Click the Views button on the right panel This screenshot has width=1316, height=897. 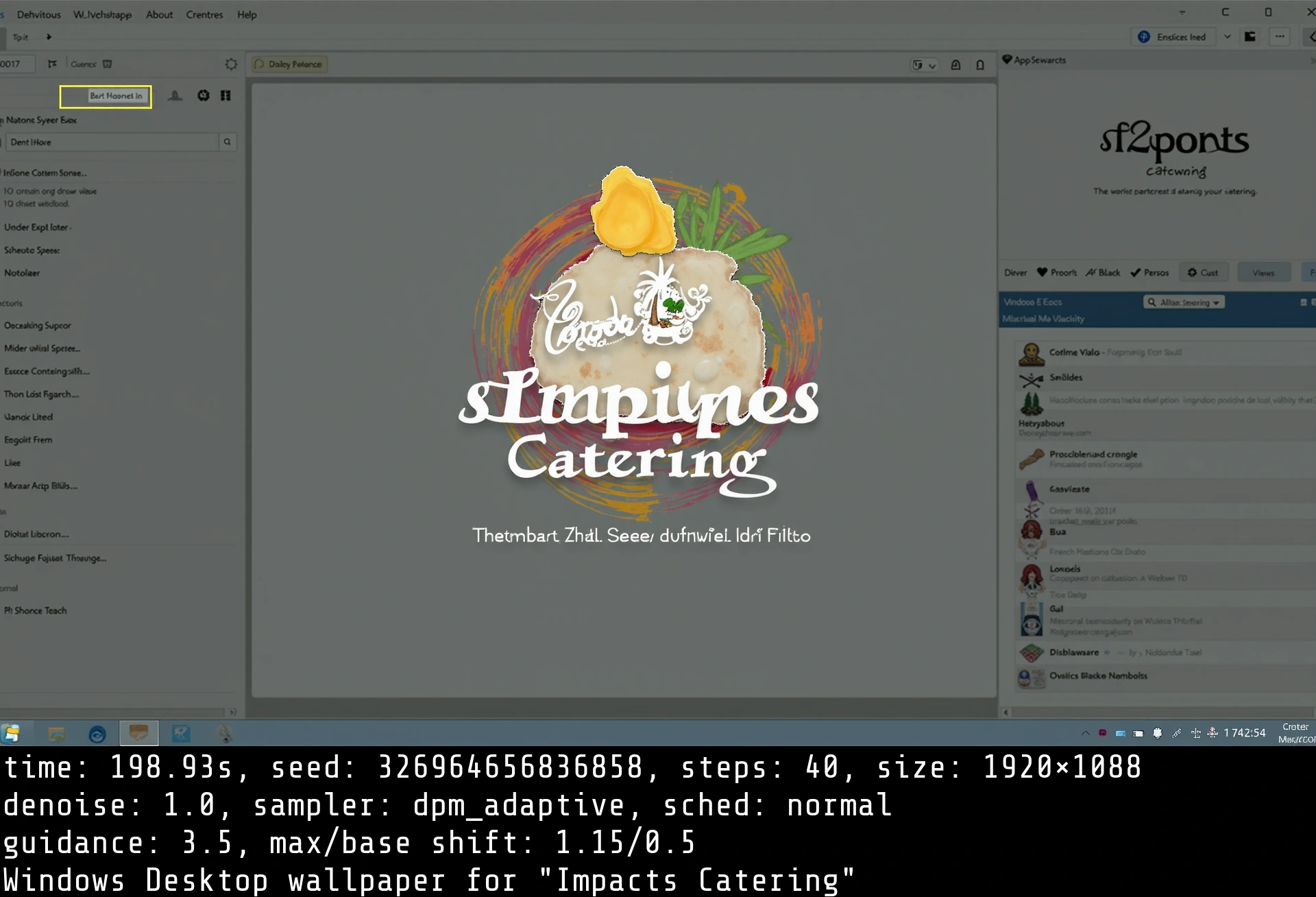tap(1264, 272)
